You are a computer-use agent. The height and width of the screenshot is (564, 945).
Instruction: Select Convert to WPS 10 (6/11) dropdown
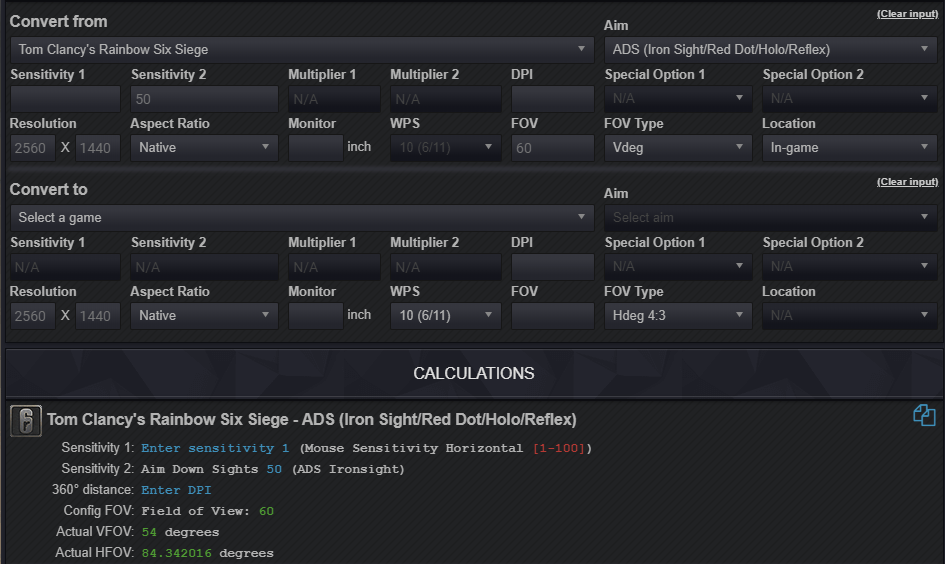pos(446,316)
